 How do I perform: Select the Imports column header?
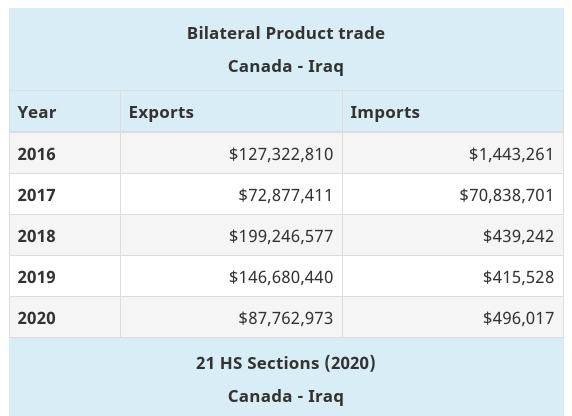(x=385, y=112)
